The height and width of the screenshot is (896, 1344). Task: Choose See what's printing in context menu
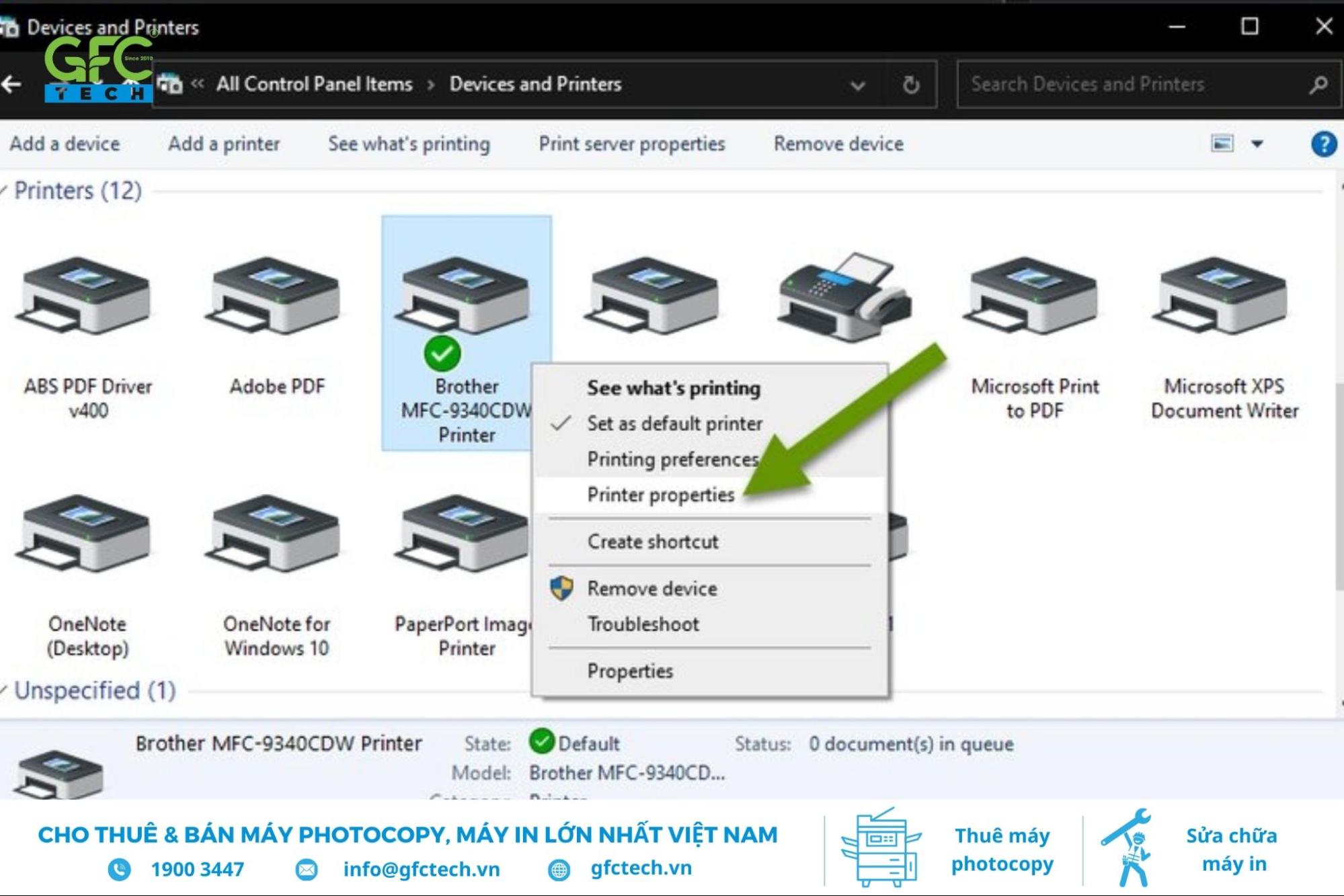click(x=674, y=388)
